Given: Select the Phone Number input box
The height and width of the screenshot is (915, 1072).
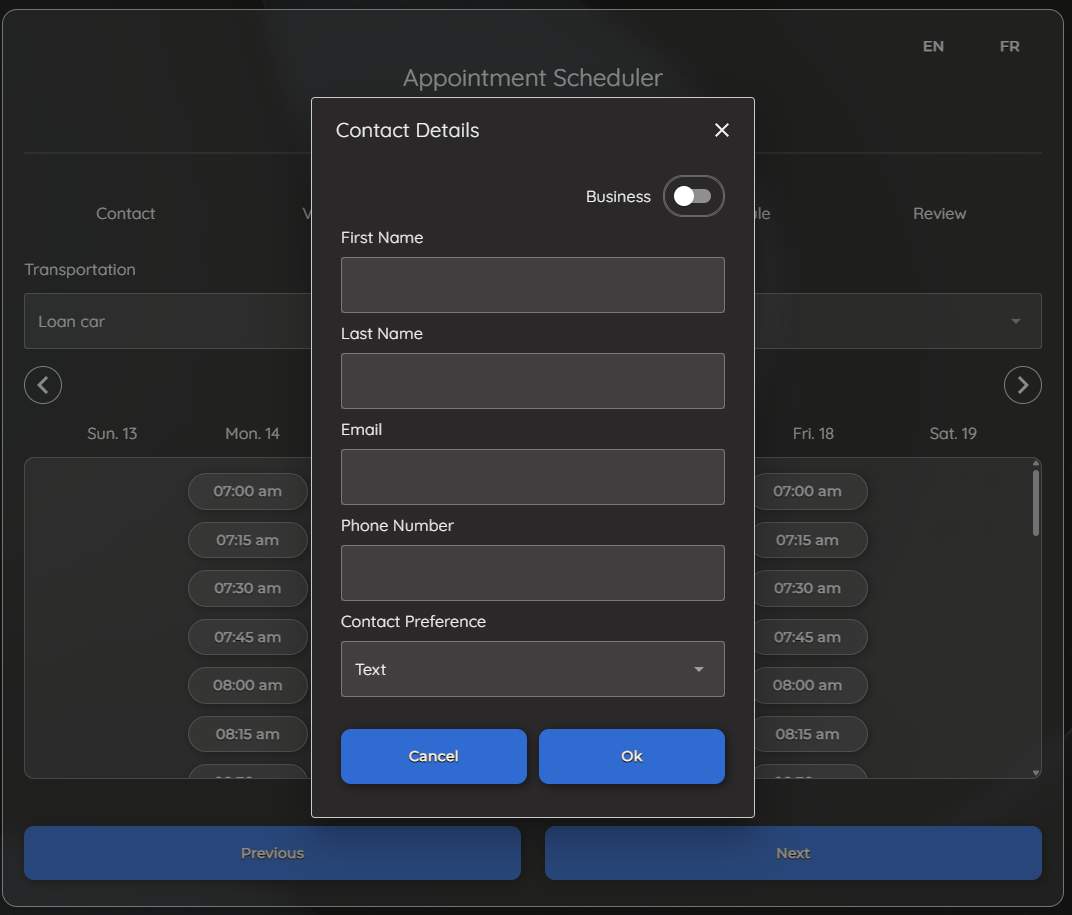Looking at the screenshot, I should pos(532,573).
